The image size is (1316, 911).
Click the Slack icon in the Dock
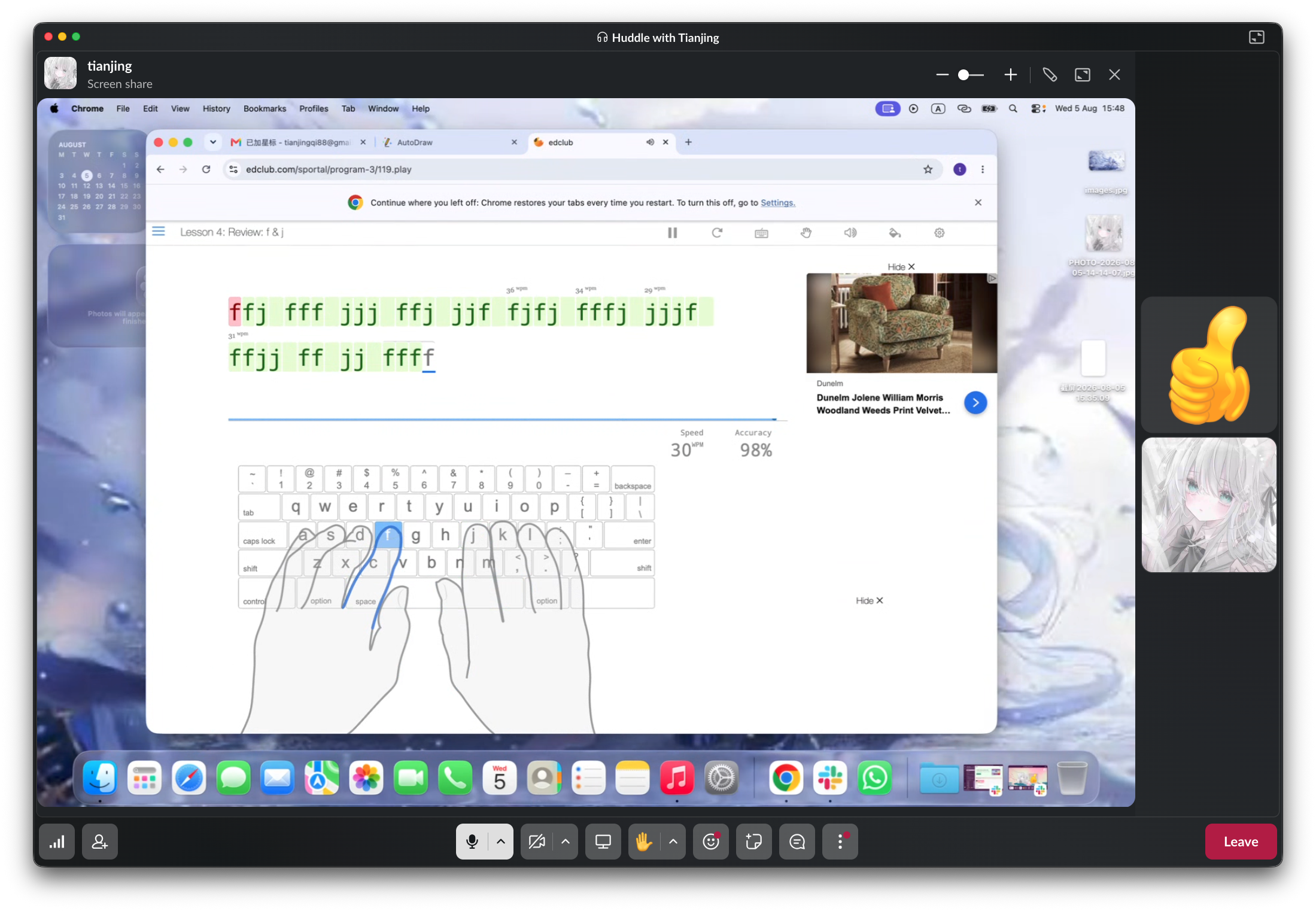[x=830, y=778]
